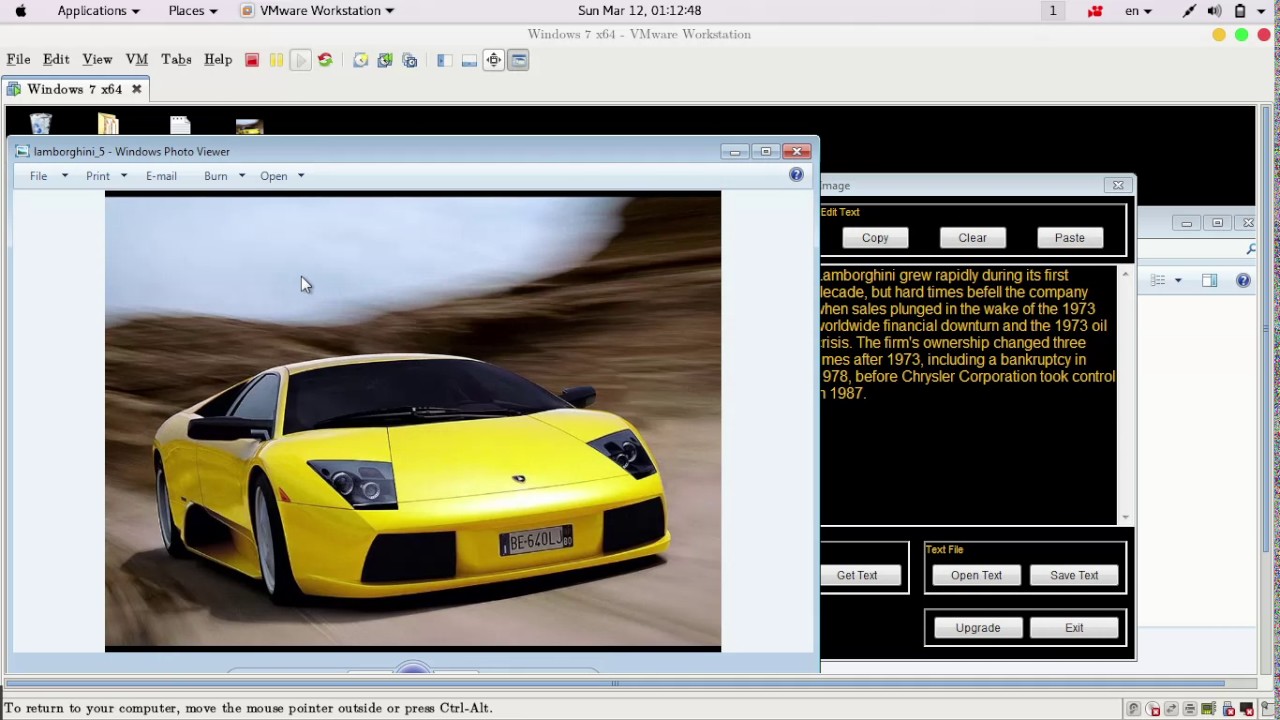Open the VMware Workstation app menu

(x=318, y=11)
